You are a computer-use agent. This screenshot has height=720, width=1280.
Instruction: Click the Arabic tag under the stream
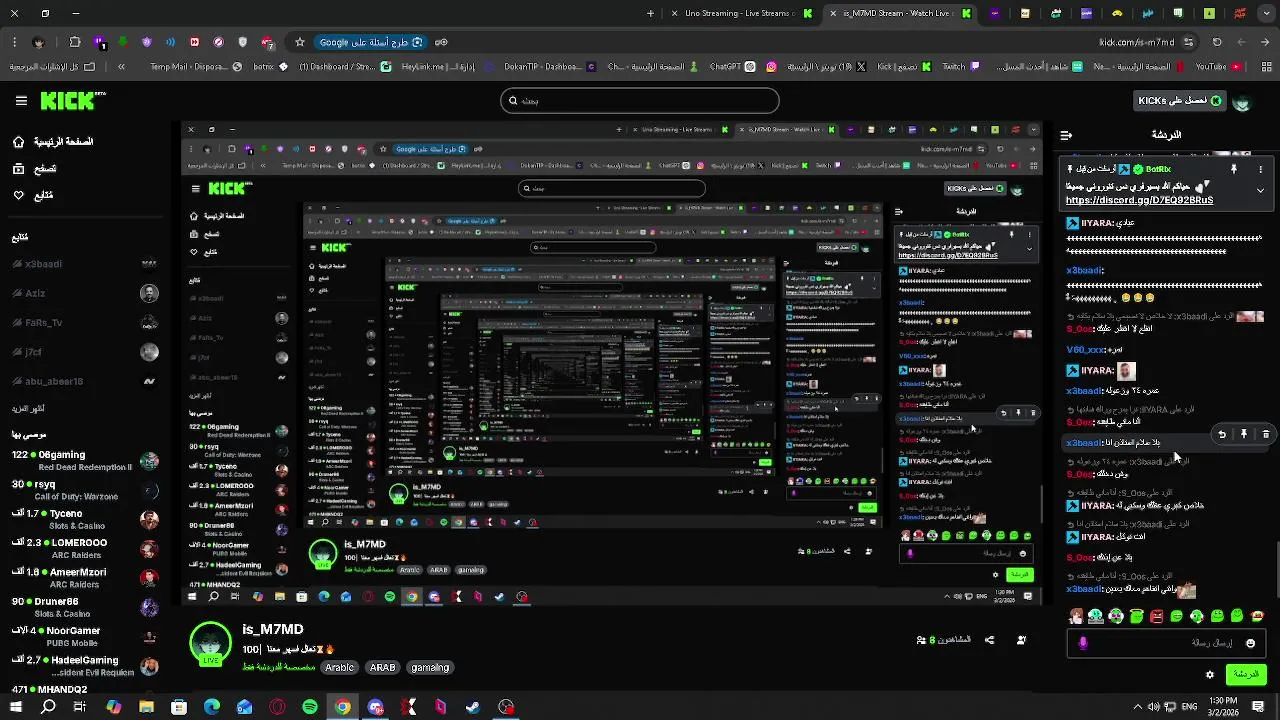[340, 667]
